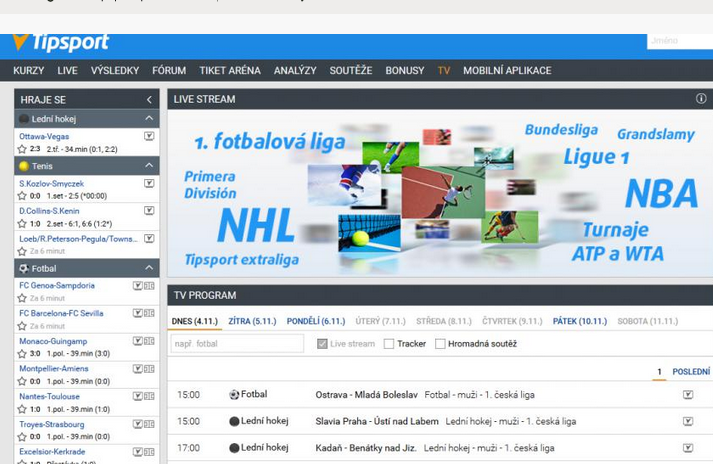Star the Monaco-Guingamp match
The image size is (713, 464).
click(22, 353)
